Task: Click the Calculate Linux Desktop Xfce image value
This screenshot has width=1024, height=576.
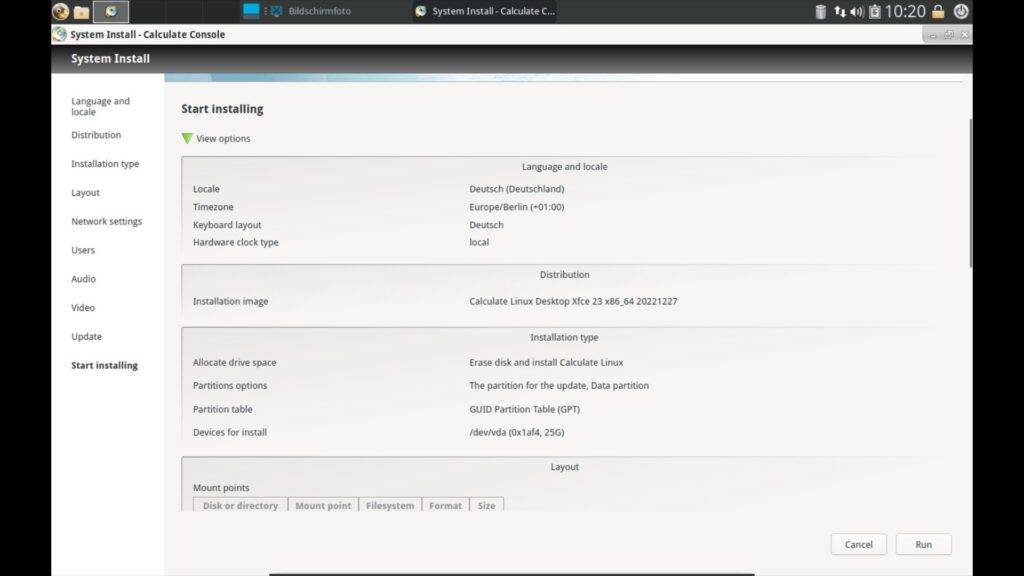Action: coord(573,301)
